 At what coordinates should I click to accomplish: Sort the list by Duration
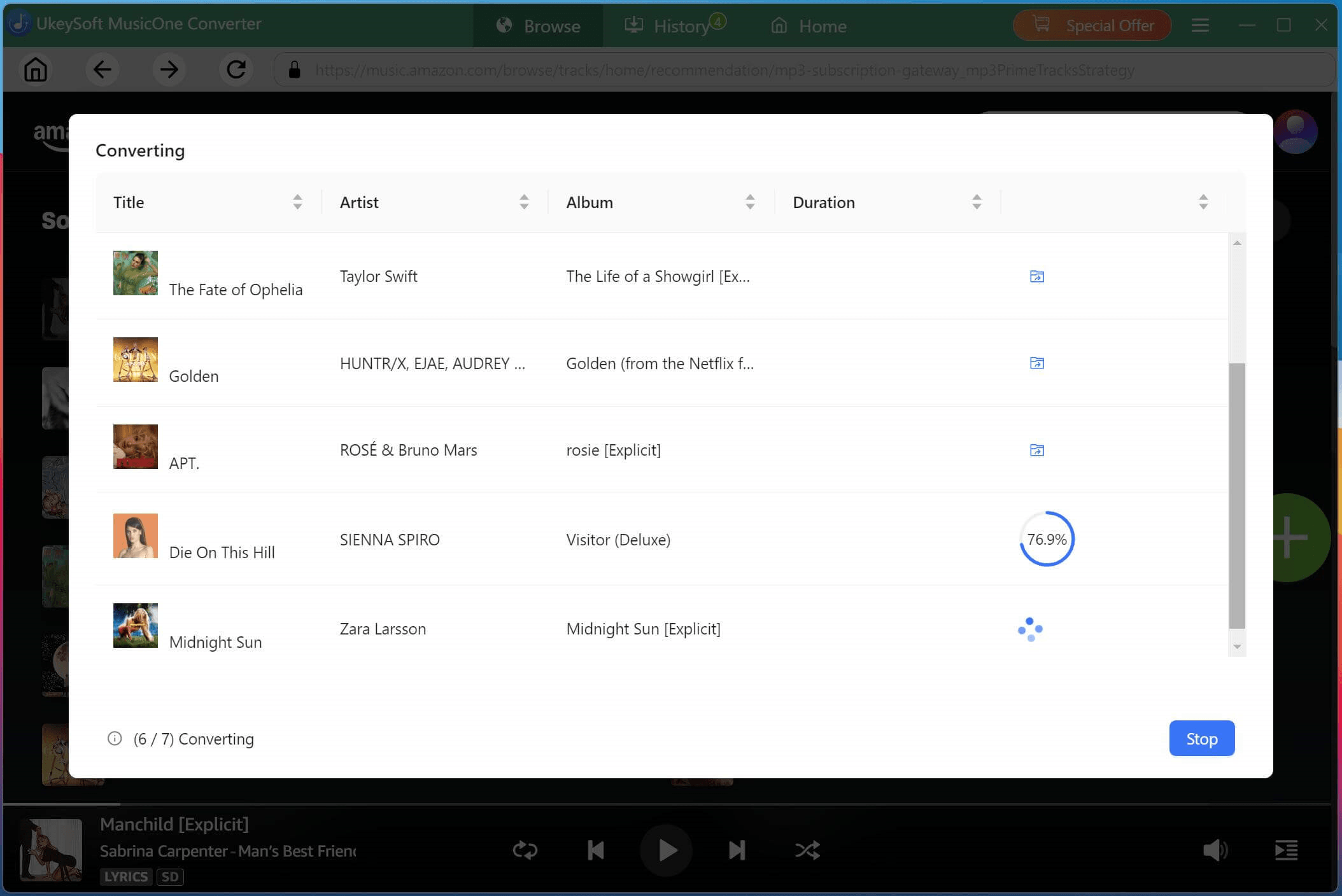click(x=977, y=202)
